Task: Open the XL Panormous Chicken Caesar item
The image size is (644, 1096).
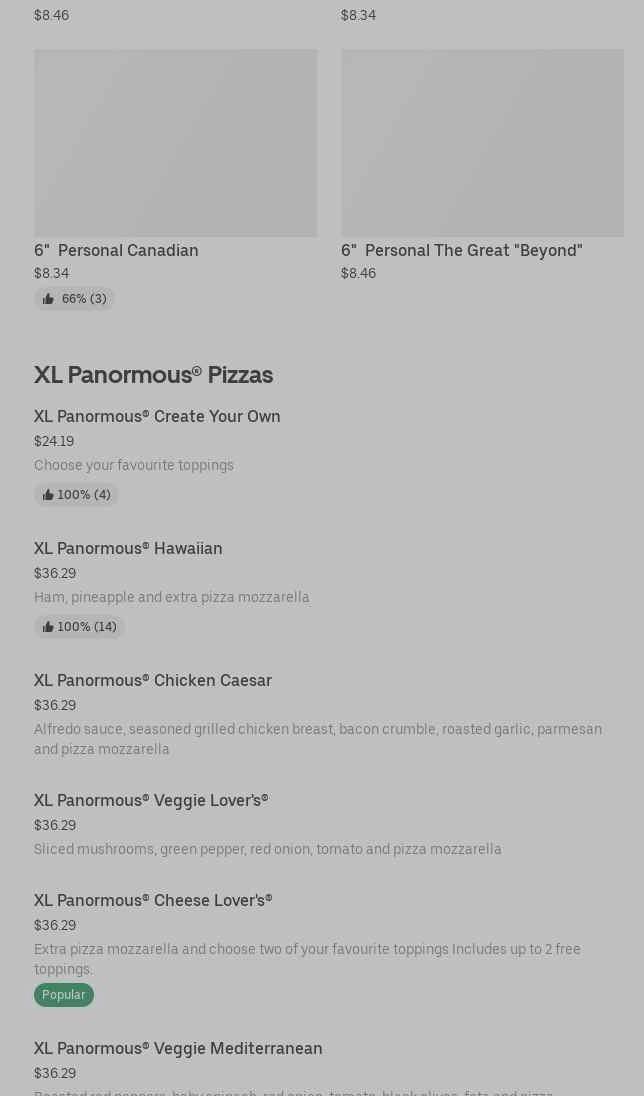Action: 153,680
